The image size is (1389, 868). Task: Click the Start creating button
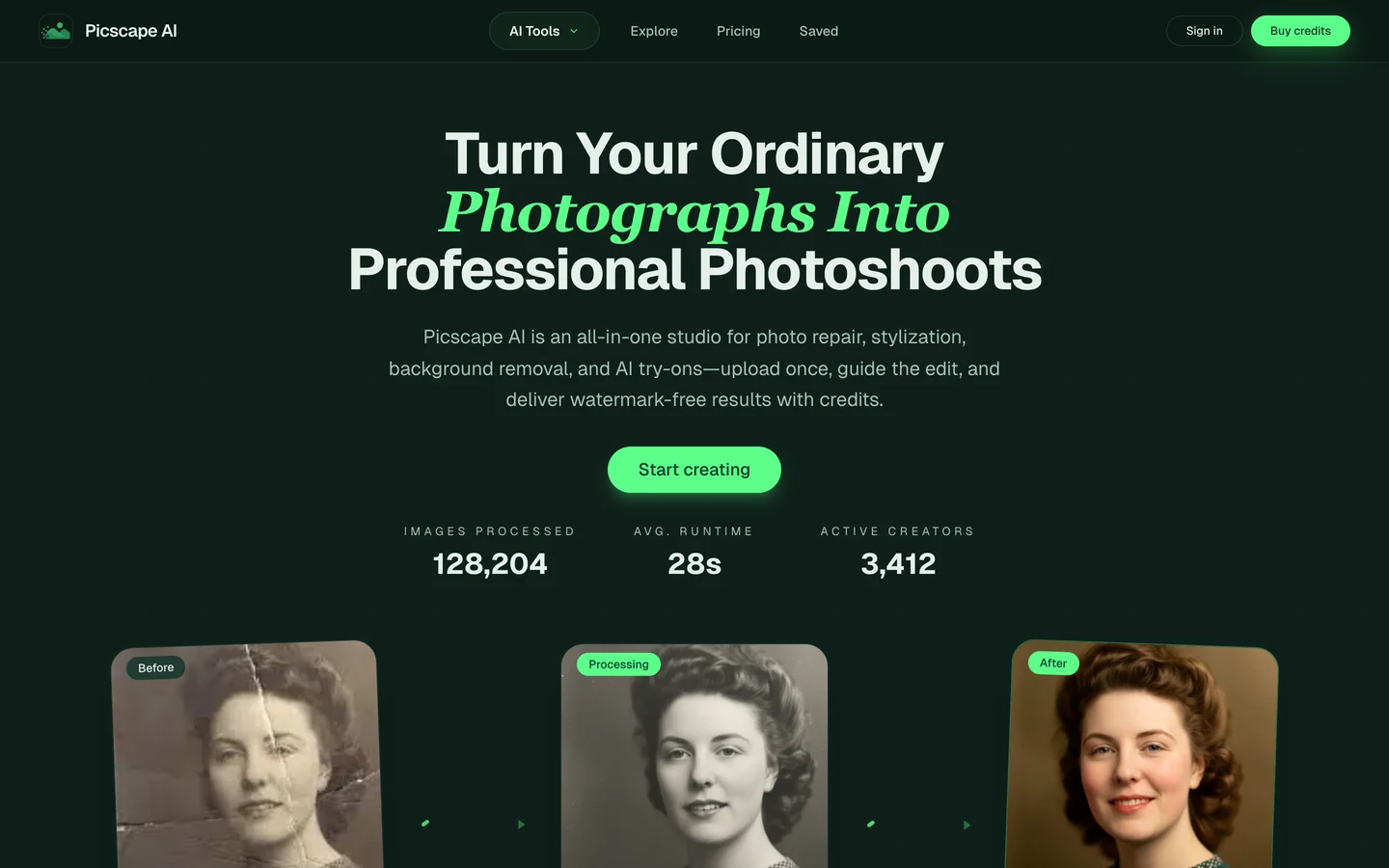(694, 470)
